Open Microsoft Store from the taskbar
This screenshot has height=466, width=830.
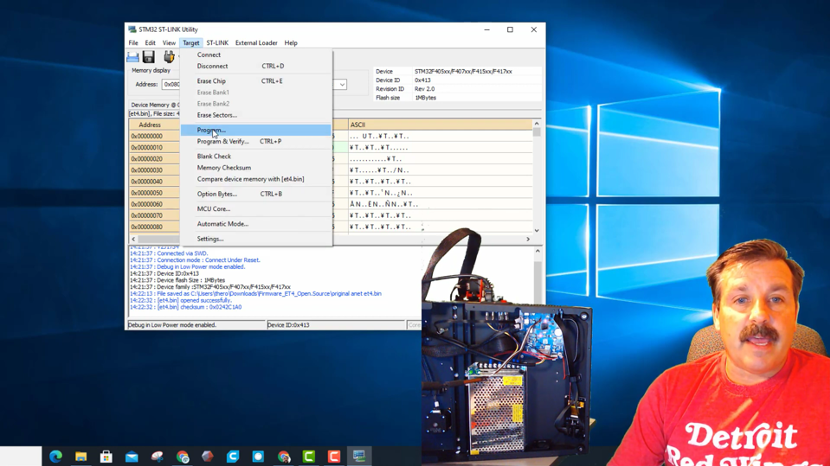pos(106,456)
